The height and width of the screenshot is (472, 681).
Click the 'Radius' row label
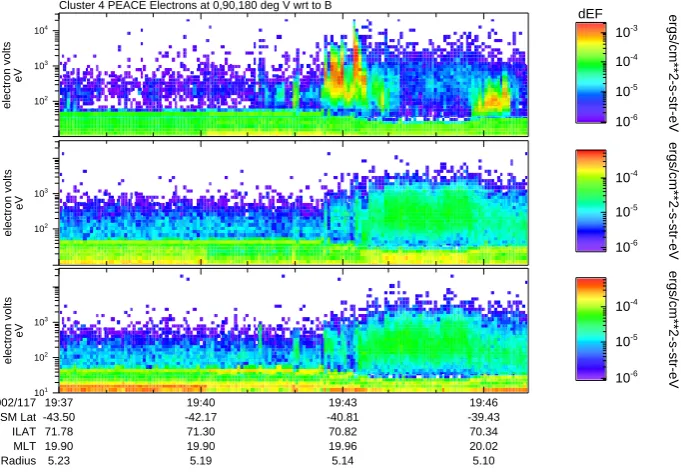18,460
